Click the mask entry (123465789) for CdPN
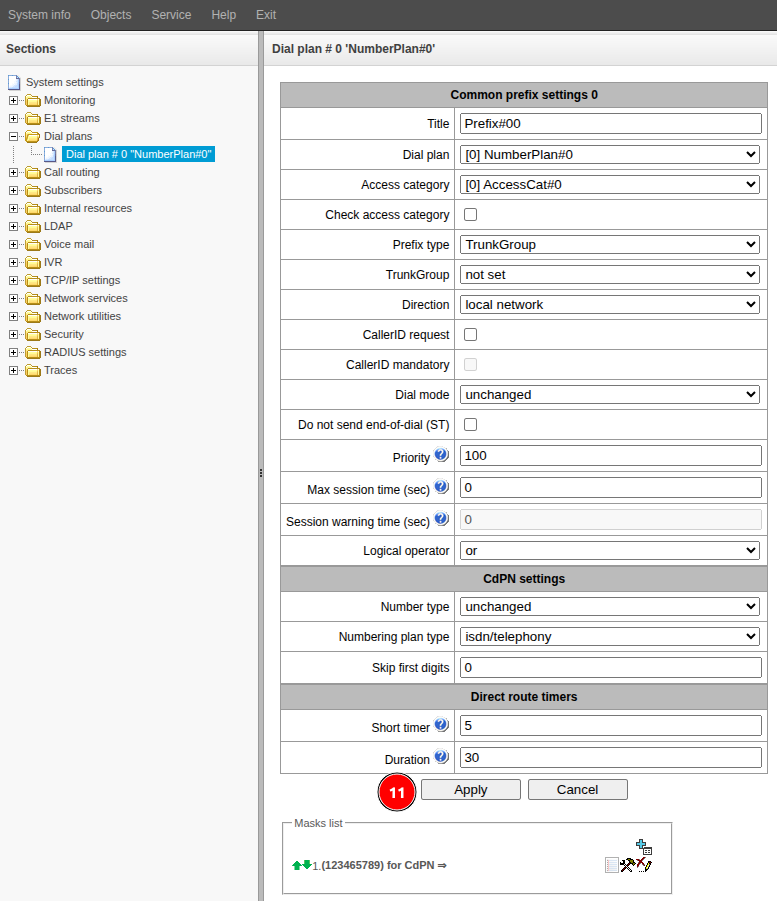 tap(383, 865)
